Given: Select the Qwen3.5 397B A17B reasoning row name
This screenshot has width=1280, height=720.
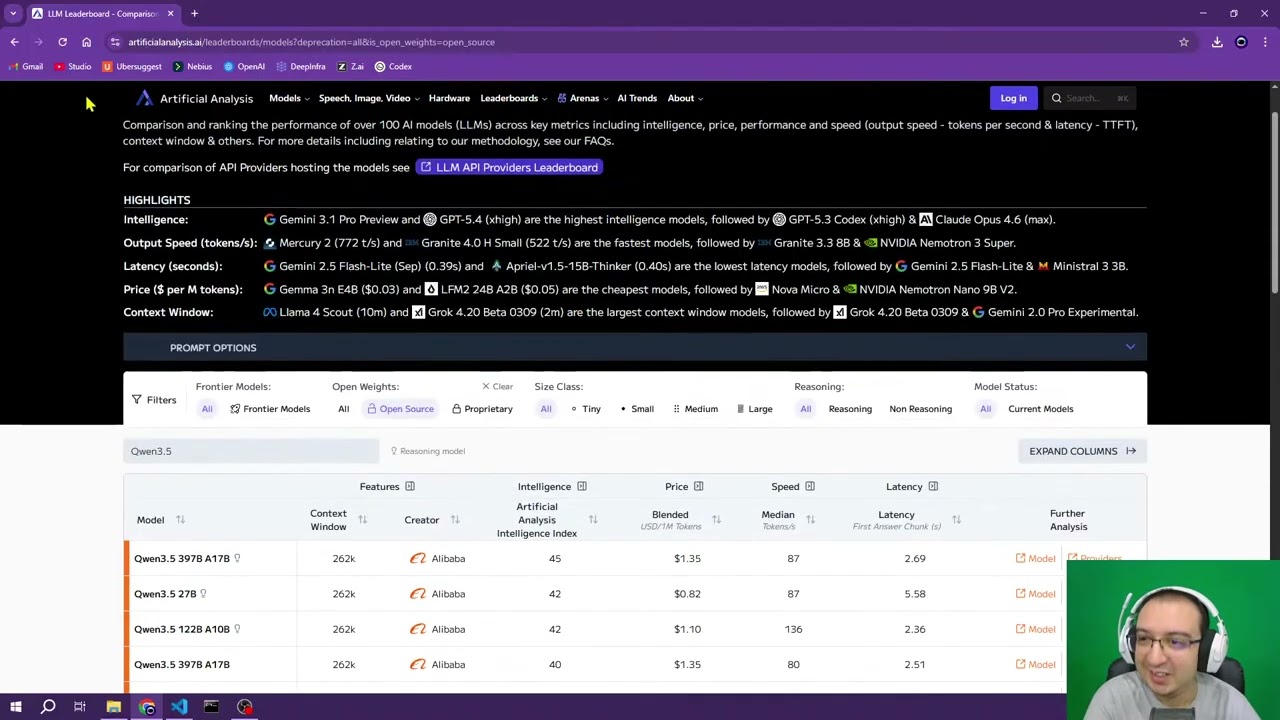Looking at the screenshot, I should [x=182, y=558].
